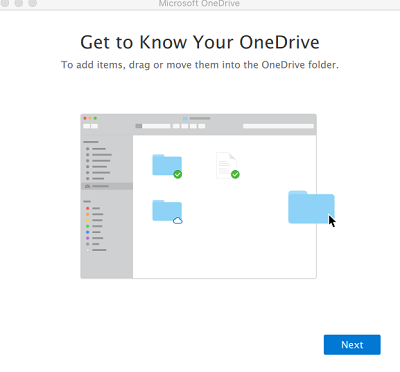400x372 pixels.
Task: Click the synced folder icon with green checkmark
Action: click(167, 166)
